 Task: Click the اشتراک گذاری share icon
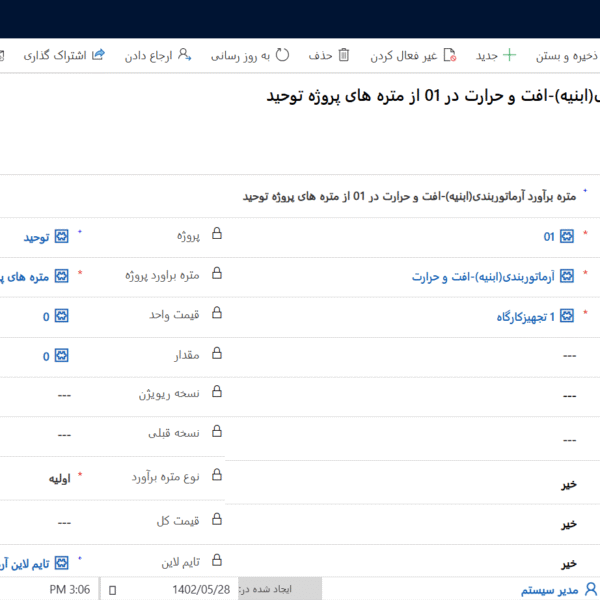tap(98, 55)
